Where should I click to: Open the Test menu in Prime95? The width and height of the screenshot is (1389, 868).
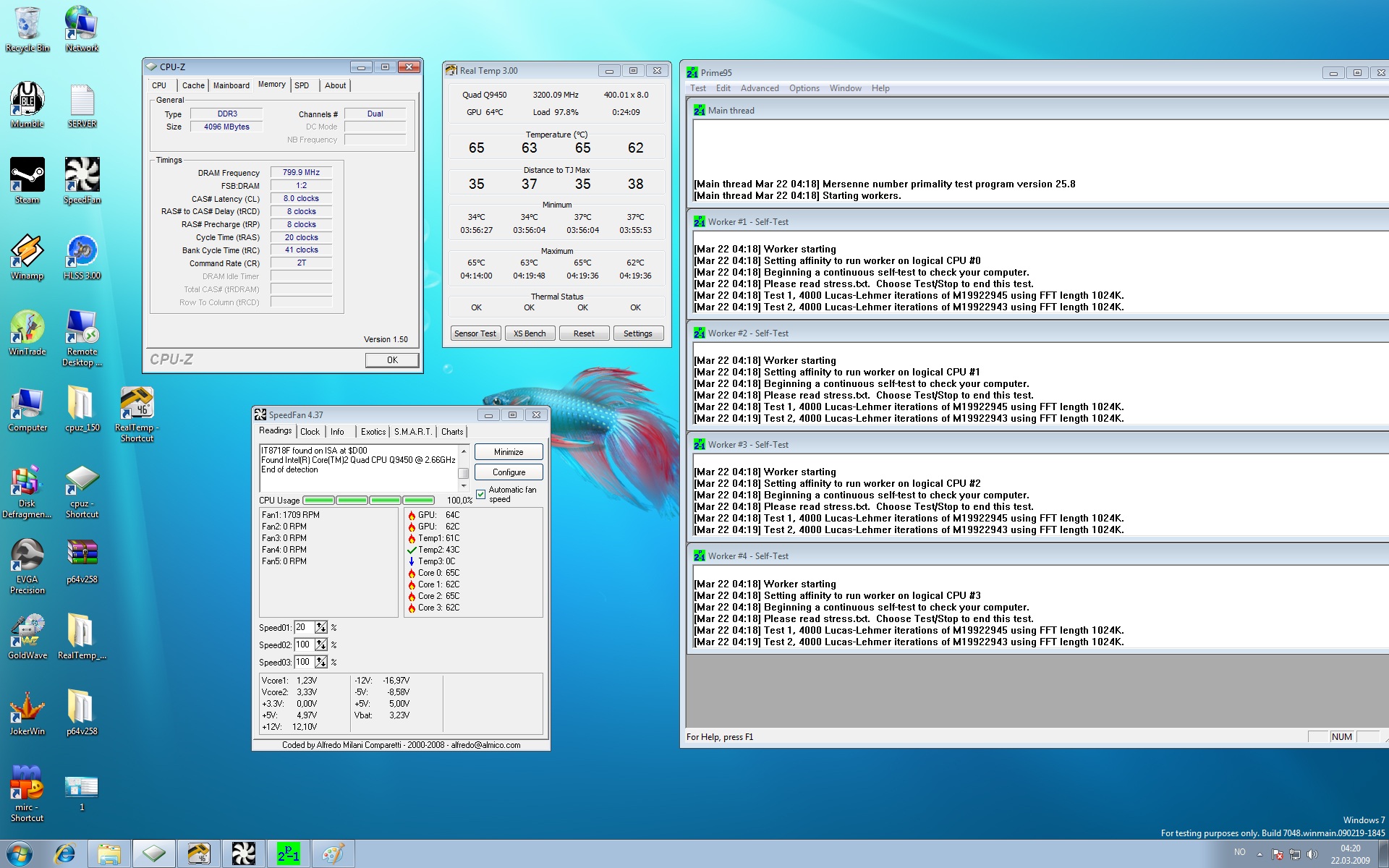tap(698, 88)
